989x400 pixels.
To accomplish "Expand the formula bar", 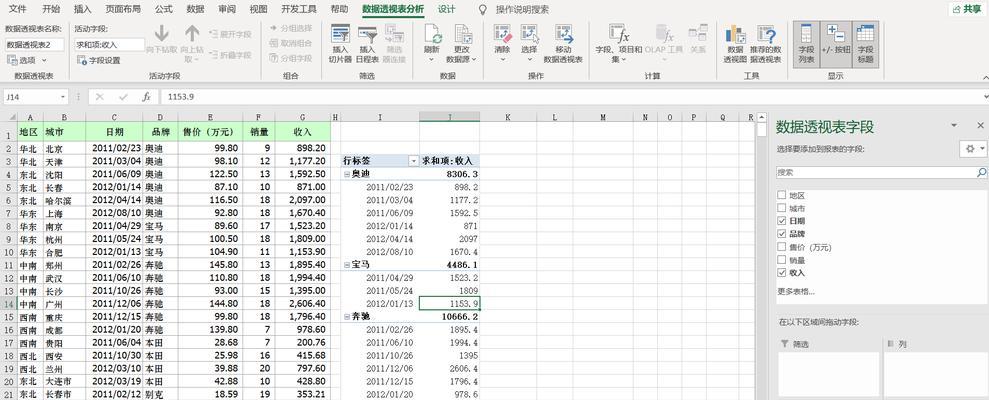I will point(985,97).
